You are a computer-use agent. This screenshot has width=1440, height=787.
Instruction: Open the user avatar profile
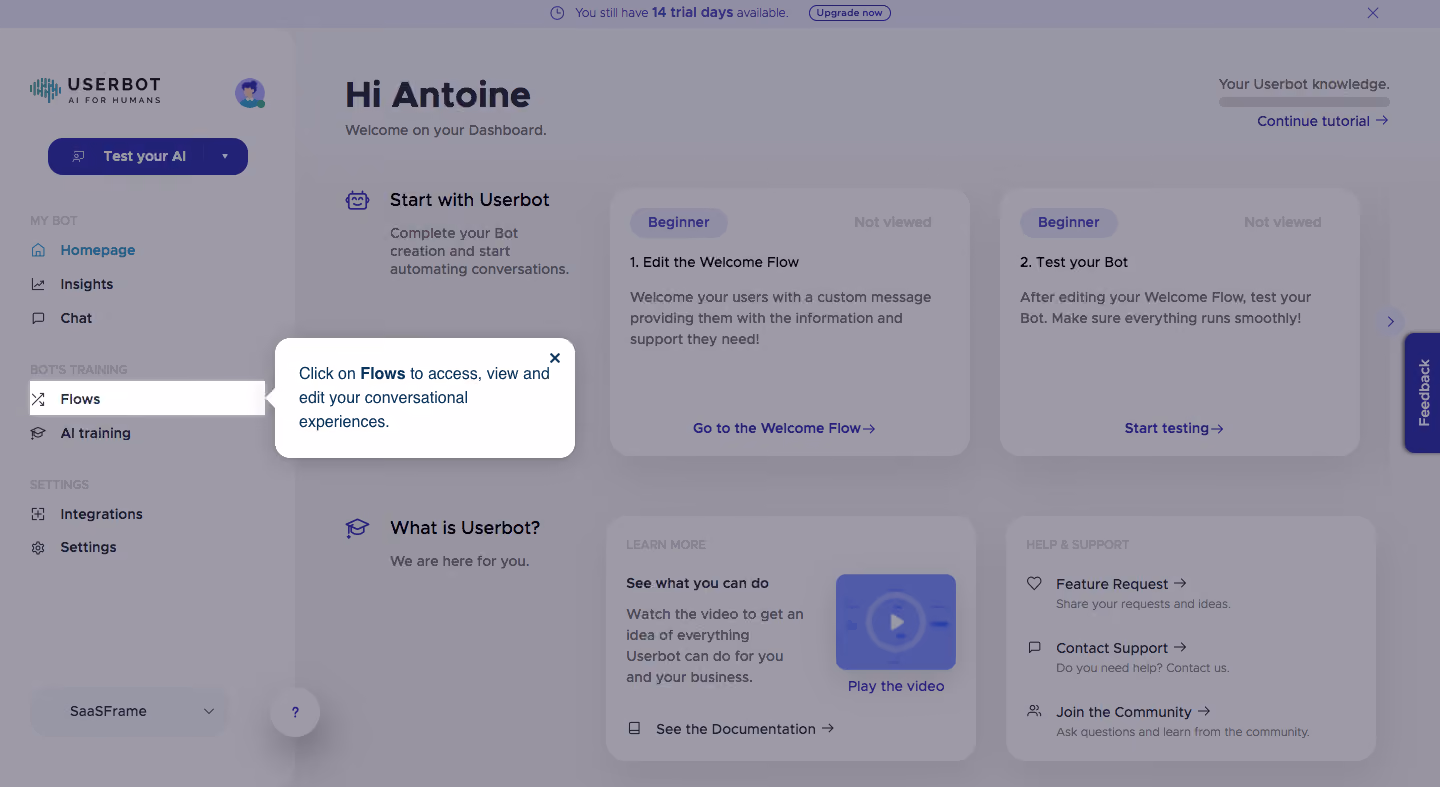pos(250,93)
